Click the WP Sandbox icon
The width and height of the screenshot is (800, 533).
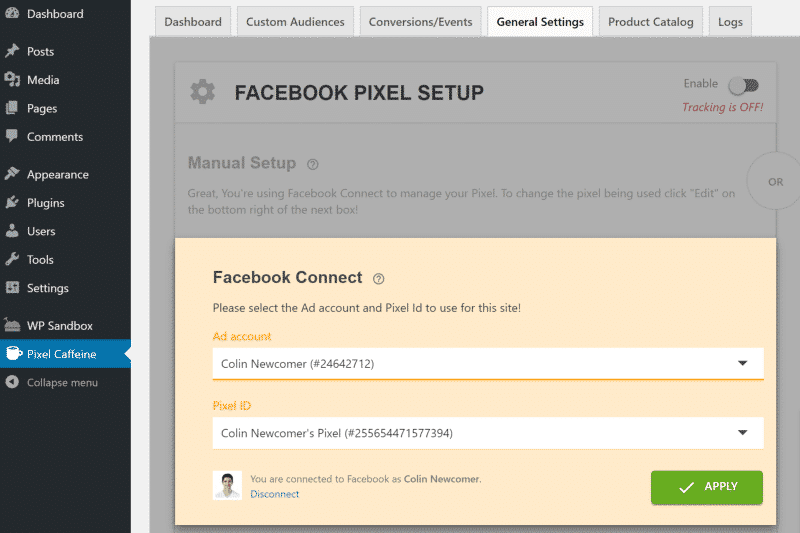12,325
